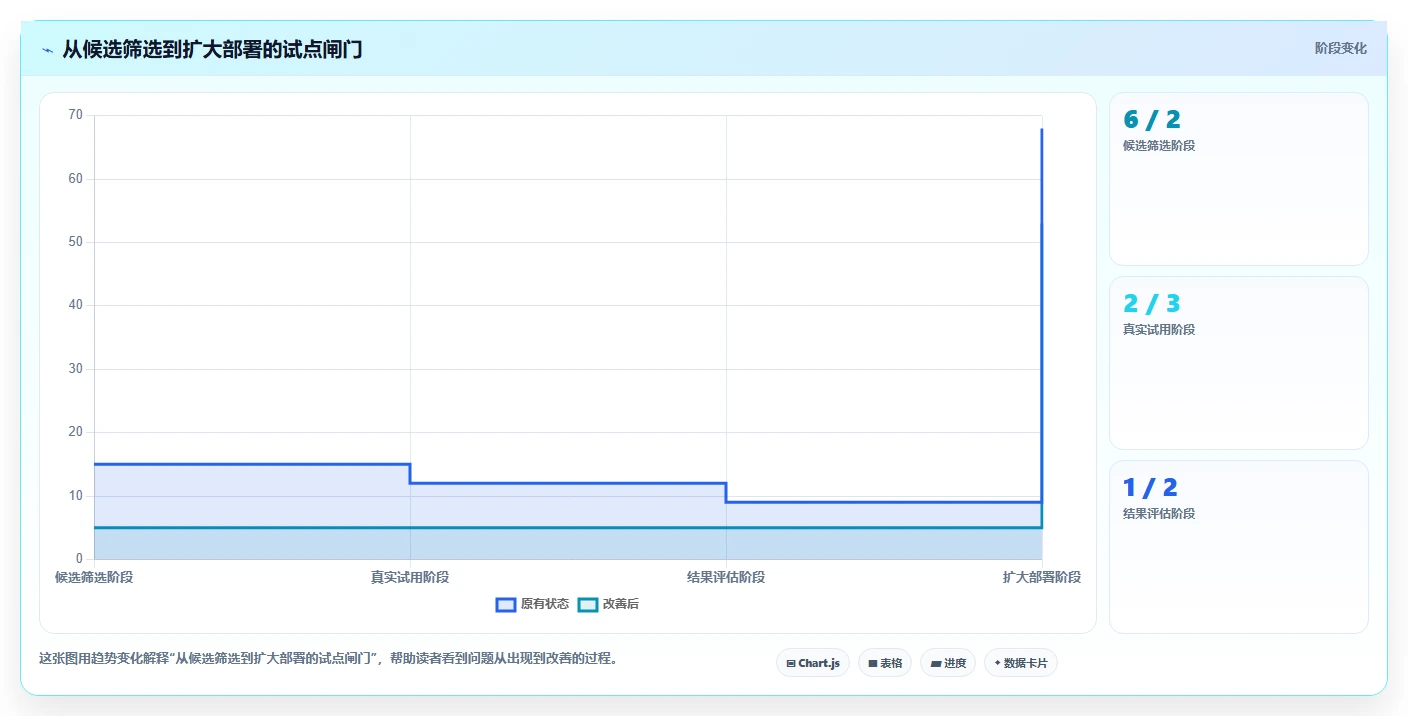Click the y-axis value 70
This screenshot has height=716, width=1408.
(76, 115)
